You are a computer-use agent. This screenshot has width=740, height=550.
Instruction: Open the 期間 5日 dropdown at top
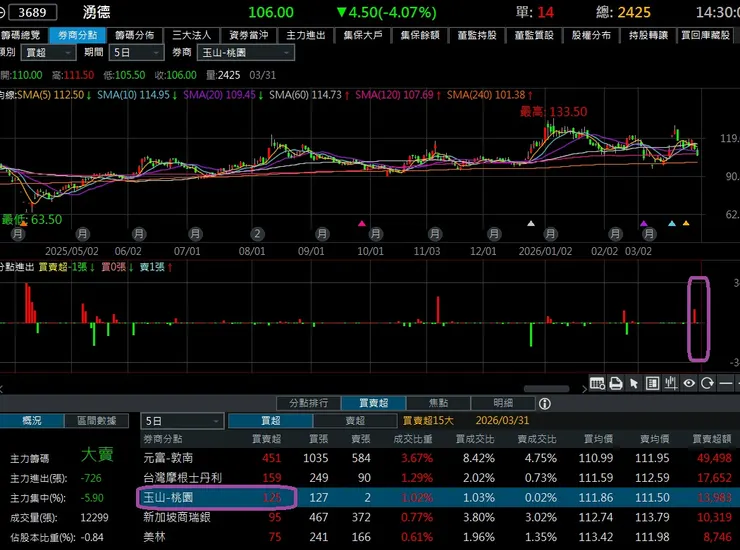[x=136, y=53]
